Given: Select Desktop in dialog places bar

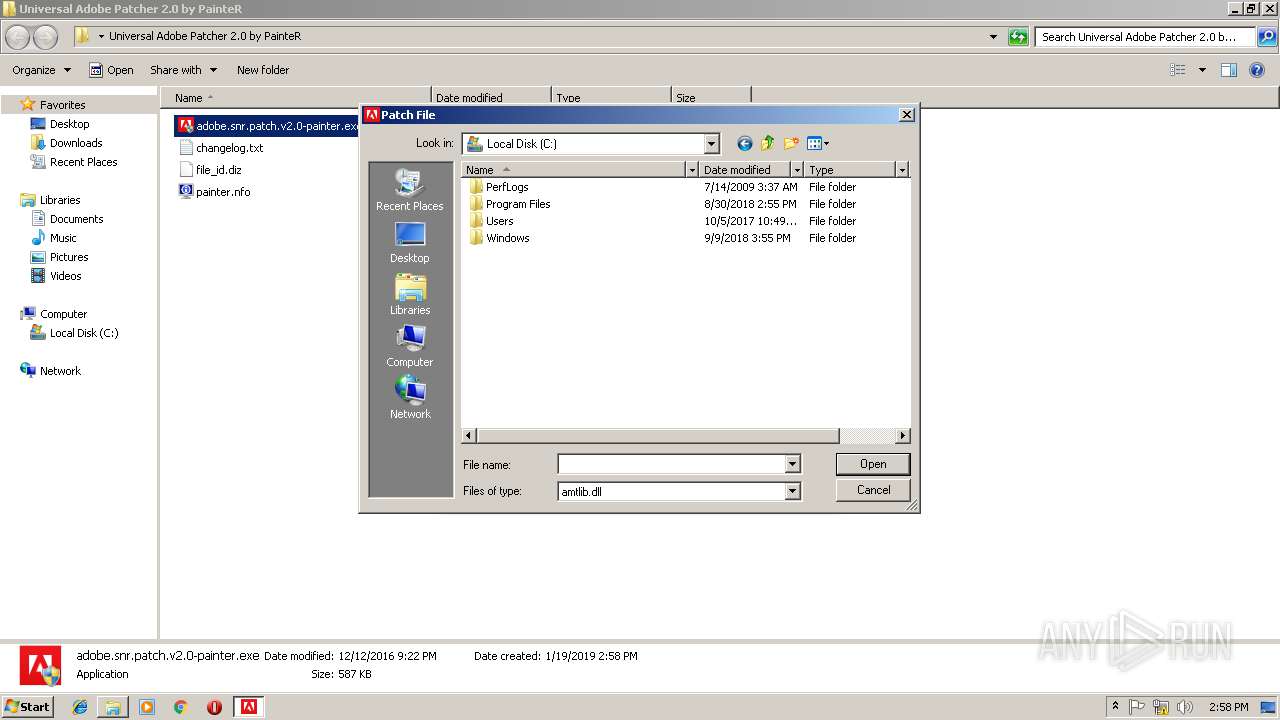Looking at the screenshot, I should coord(410,242).
